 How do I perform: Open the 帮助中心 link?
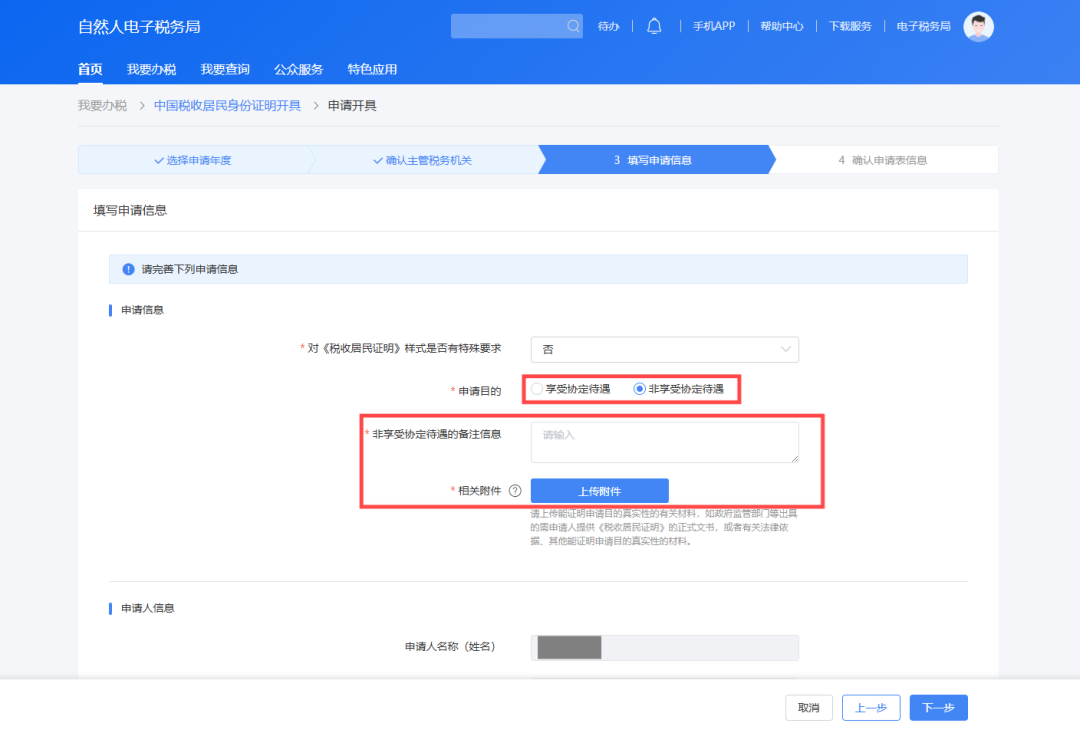pyautogui.click(x=781, y=26)
